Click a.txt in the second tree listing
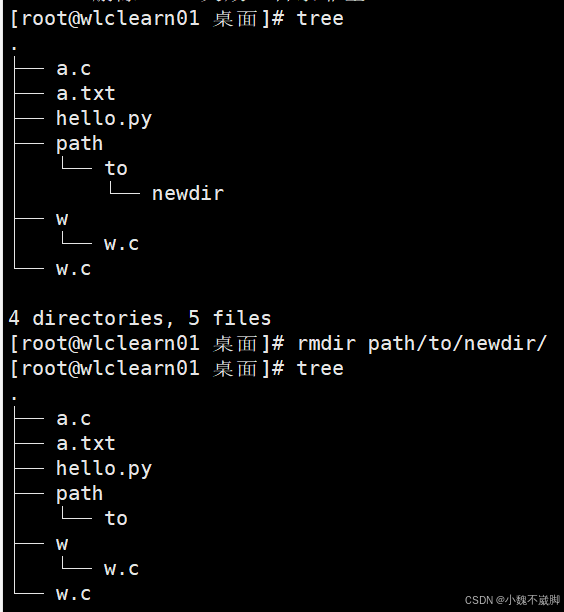564x612 pixels. coord(86,444)
